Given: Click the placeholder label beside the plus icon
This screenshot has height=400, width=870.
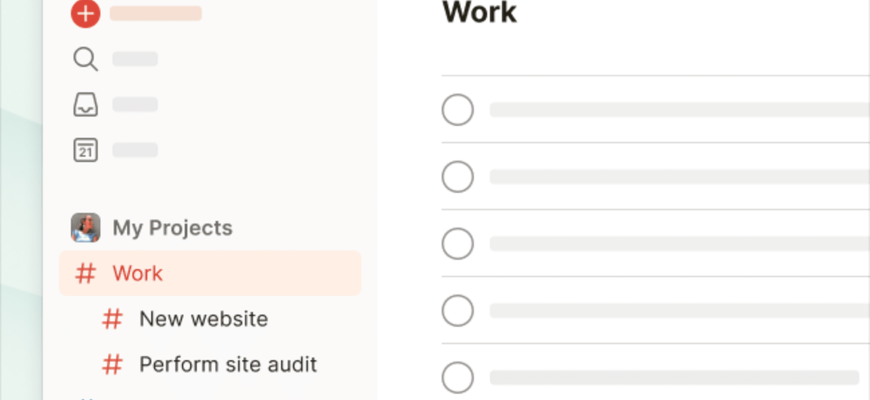Looking at the screenshot, I should (x=156, y=14).
